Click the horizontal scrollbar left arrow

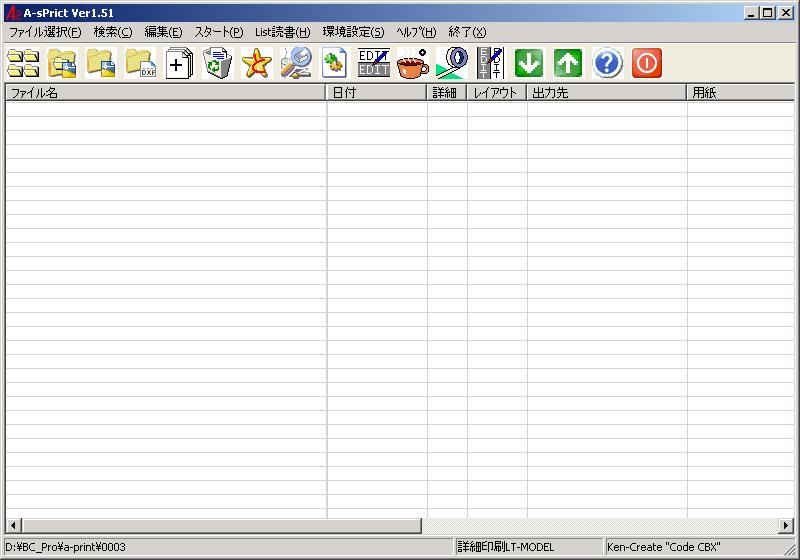click(13, 526)
